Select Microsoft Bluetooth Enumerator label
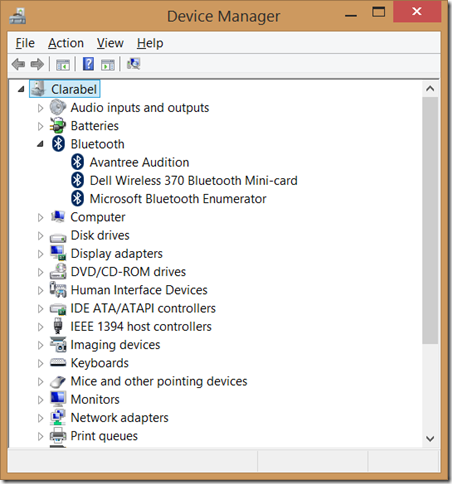This screenshot has height=484, width=452. 178,199
